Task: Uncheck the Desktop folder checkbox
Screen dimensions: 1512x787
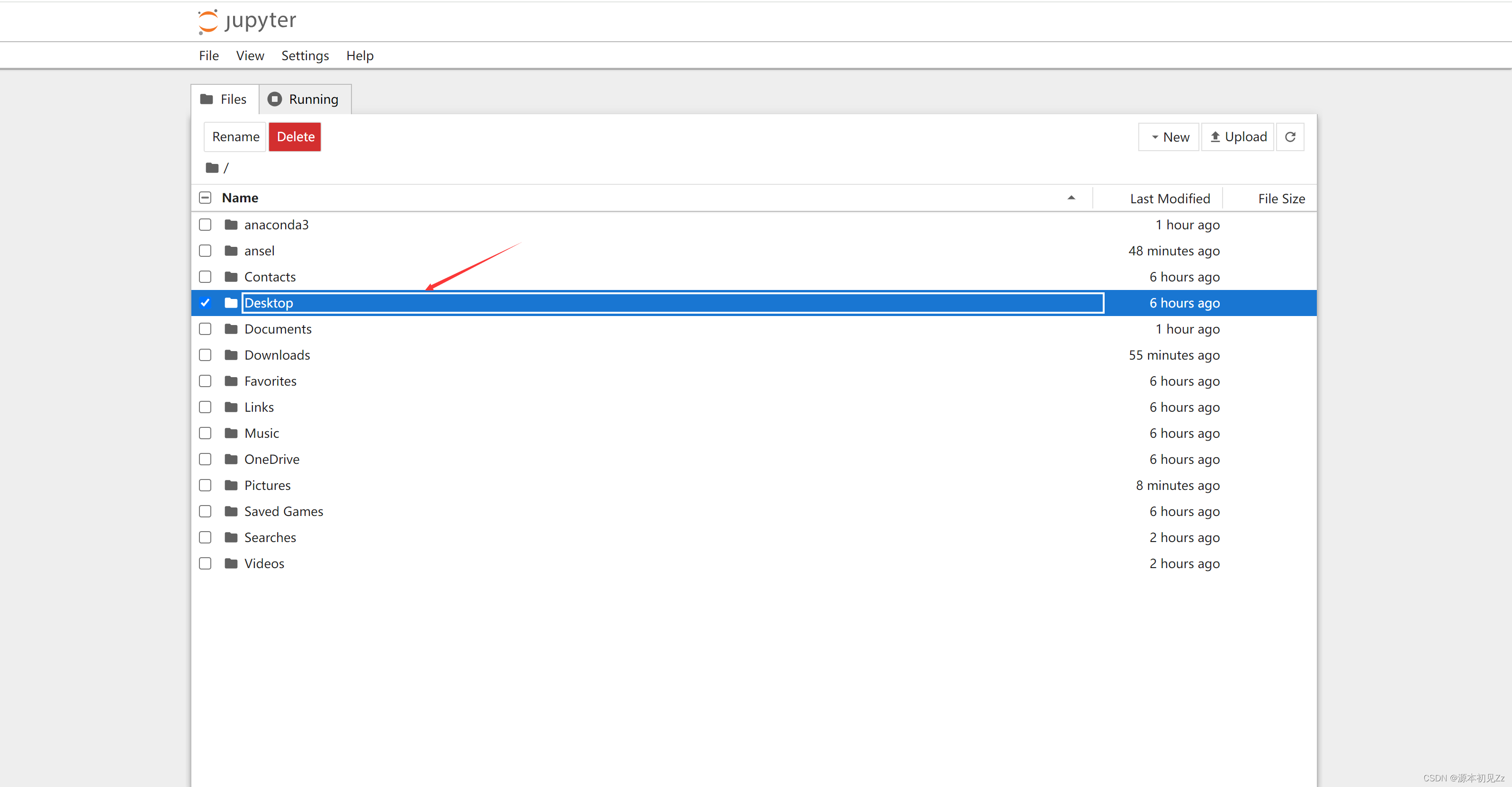Action: click(205, 303)
